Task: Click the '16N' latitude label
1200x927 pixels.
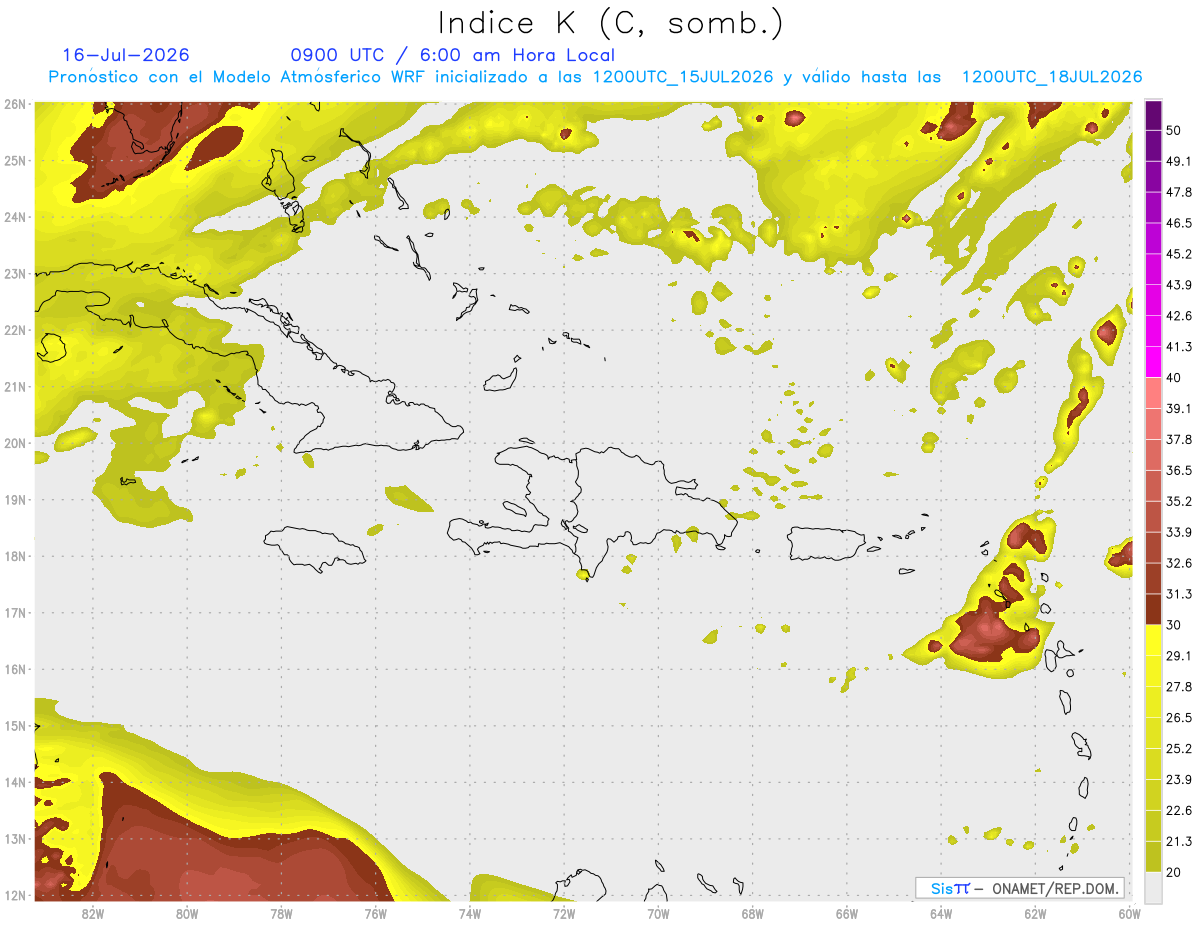Action: point(14,669)
